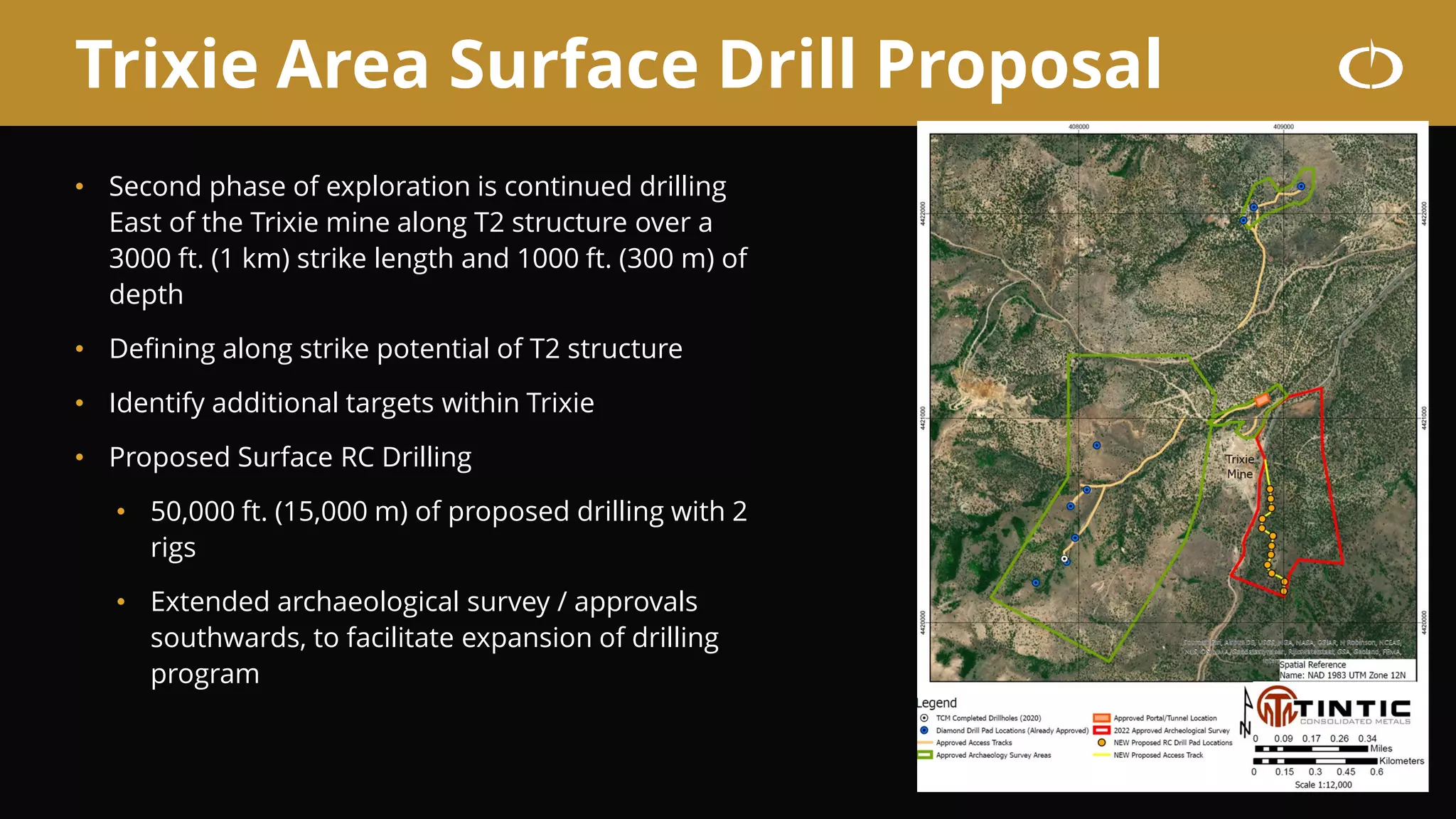Click the Osisko logo in the header
The image size is (1456, 819).
[x=1370, y=65]
